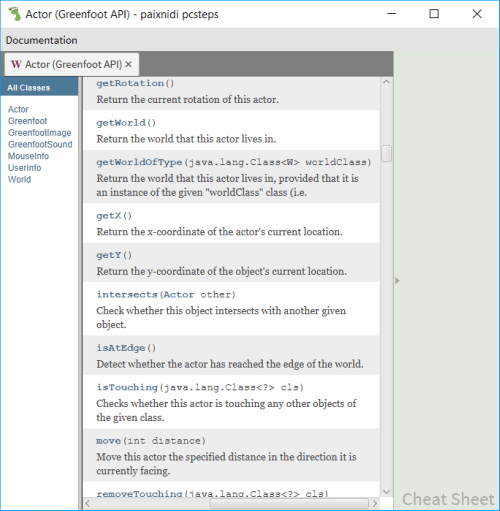Select the Actor (Greenfoot API) tab
The width and height of the screenshot is (500, 511).
[x=72, y=64]
